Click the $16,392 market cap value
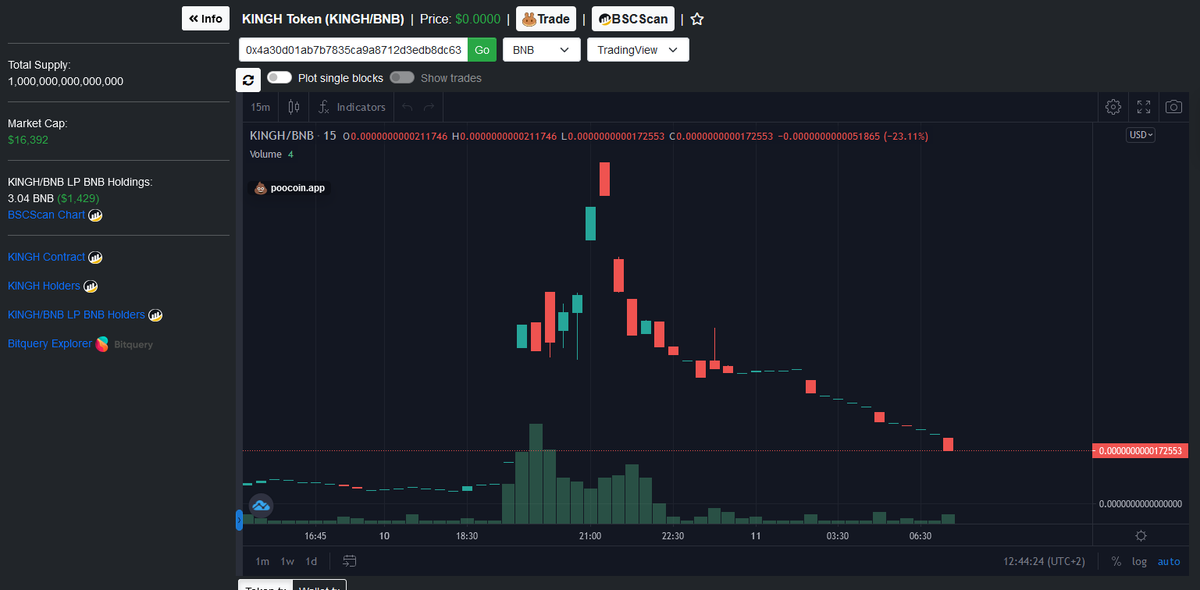This screenshot has width=1200, height=590. tap(28, 140)
